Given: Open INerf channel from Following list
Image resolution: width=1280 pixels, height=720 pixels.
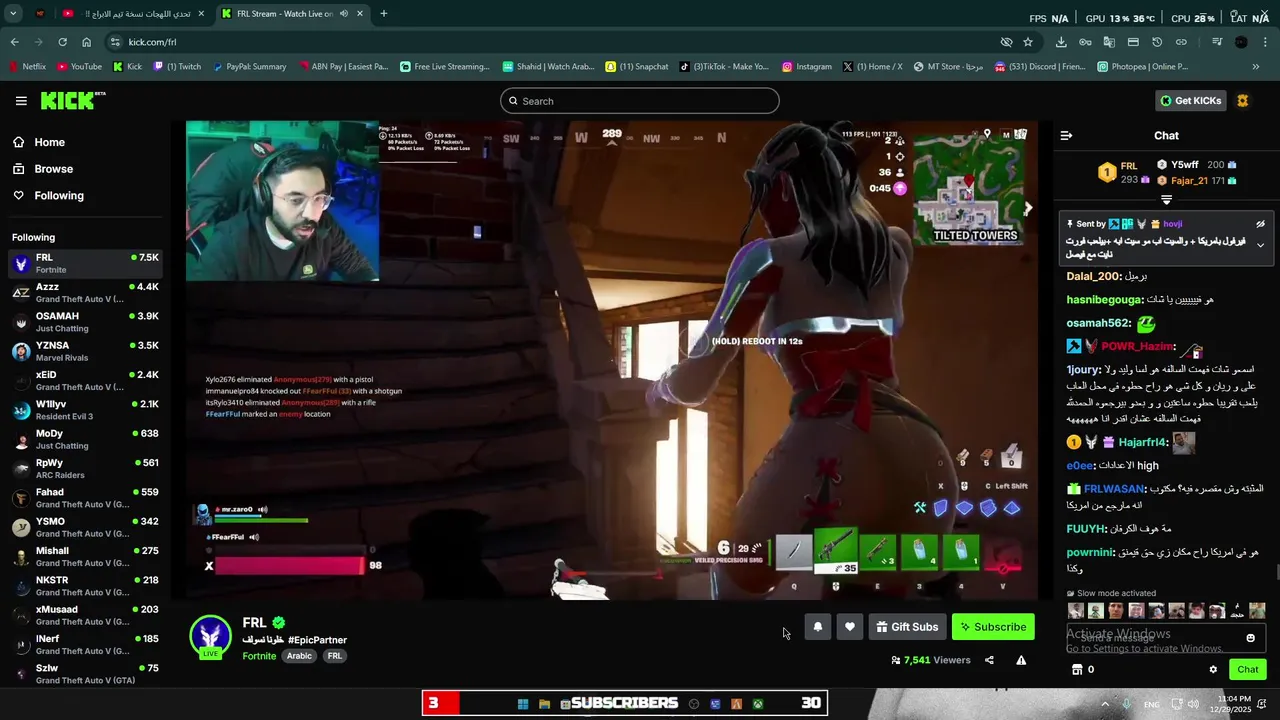Looking at the screenshot, I should [85, 645].
